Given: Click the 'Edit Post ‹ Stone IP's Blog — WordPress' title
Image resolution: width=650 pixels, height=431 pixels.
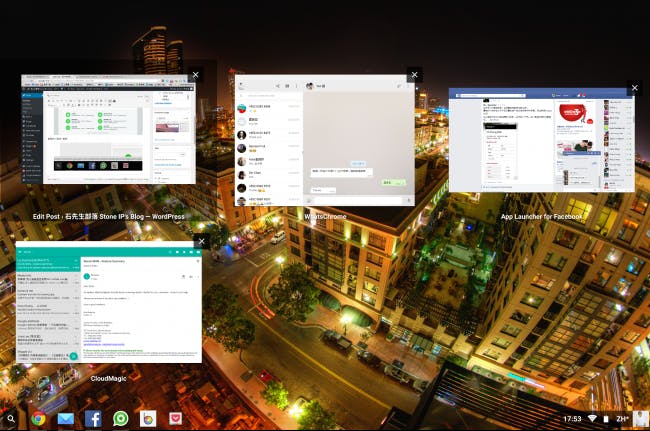Looking at the screenshot, I should [x=109, y=217].
